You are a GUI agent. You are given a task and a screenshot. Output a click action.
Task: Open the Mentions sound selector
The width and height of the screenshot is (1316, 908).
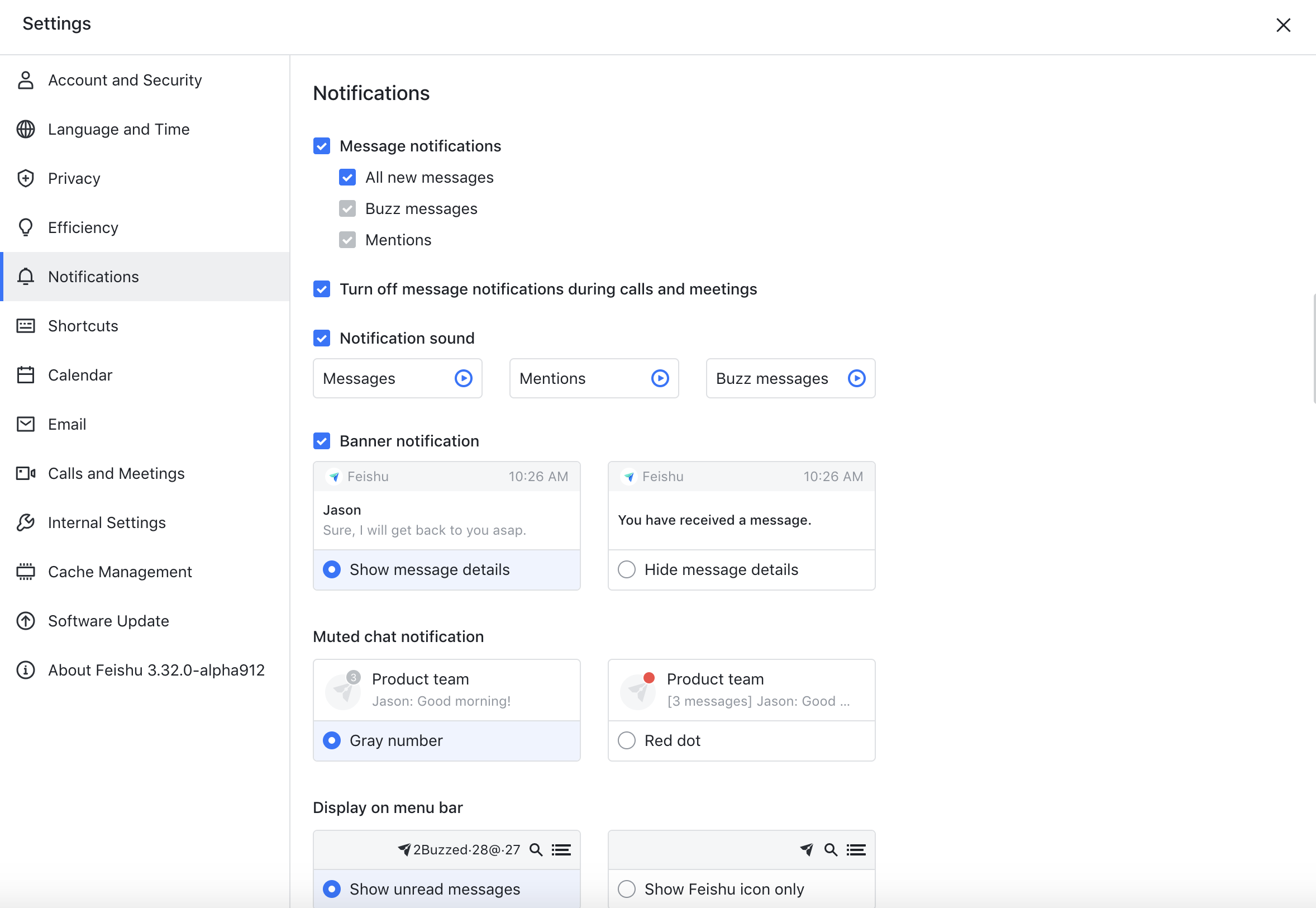[594, 378]
